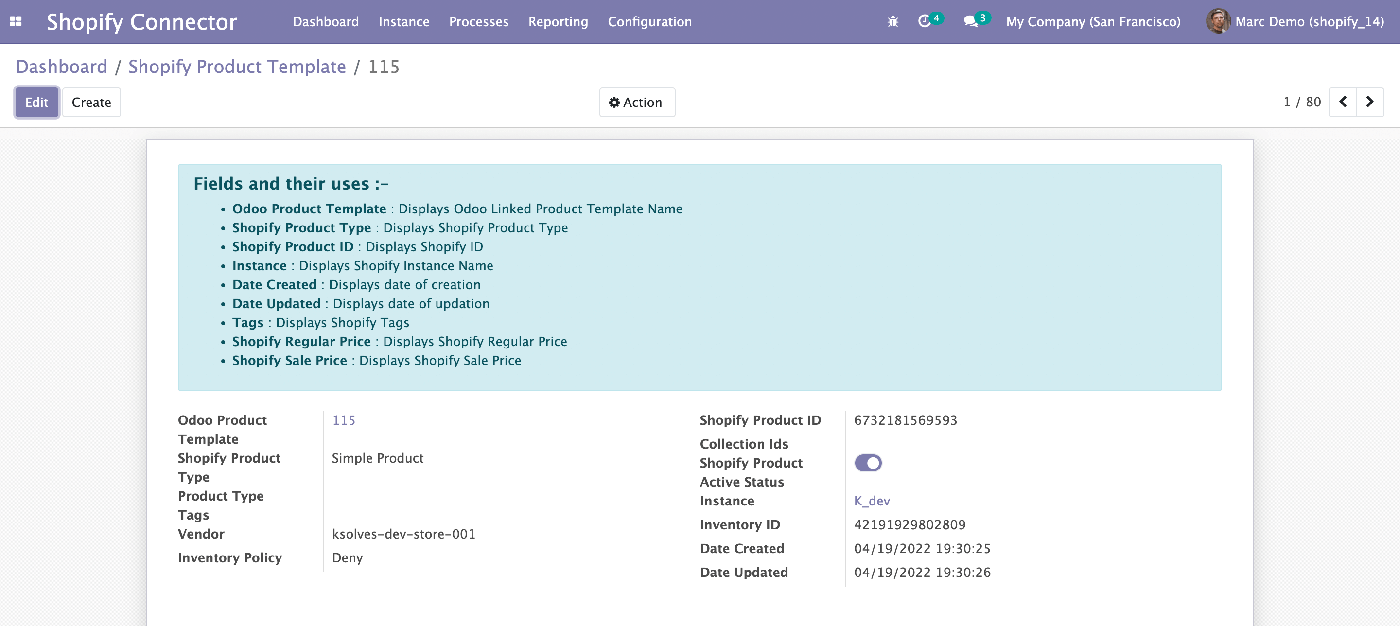Click the Tags field label

click(x=194, y=515)
